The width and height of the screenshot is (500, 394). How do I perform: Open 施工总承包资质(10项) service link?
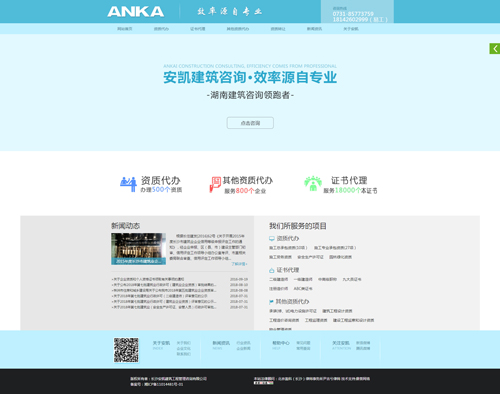point(288,248)
